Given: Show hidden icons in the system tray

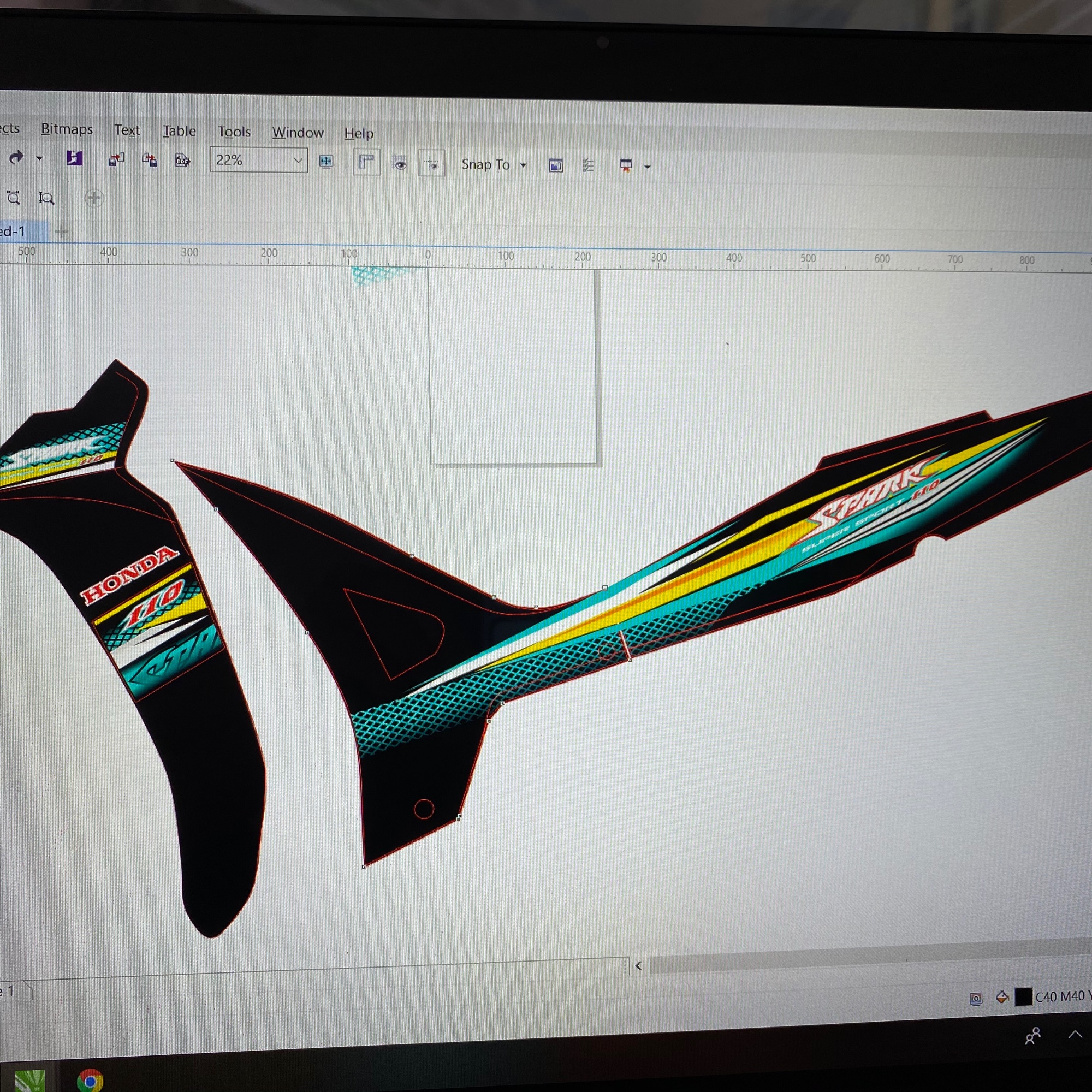Looking at the screenshot, I should (1075, 1034).
